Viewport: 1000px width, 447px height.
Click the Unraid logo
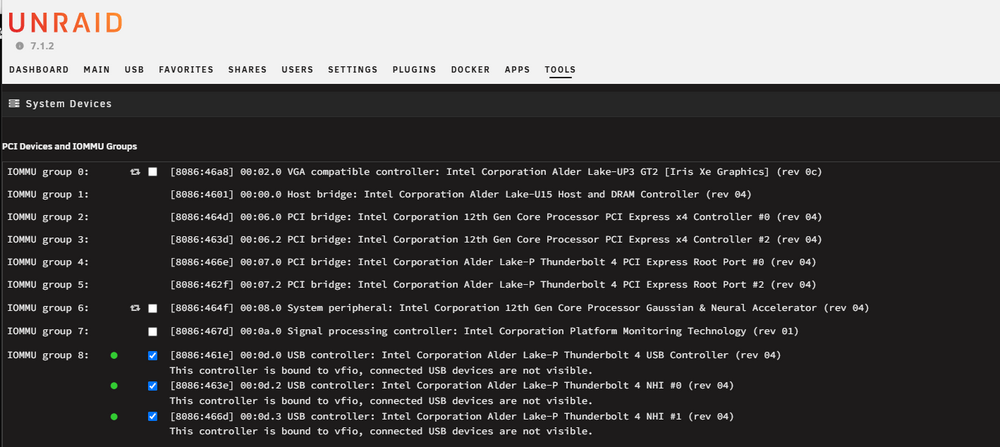pyautogui.click(x=65, y=23)
